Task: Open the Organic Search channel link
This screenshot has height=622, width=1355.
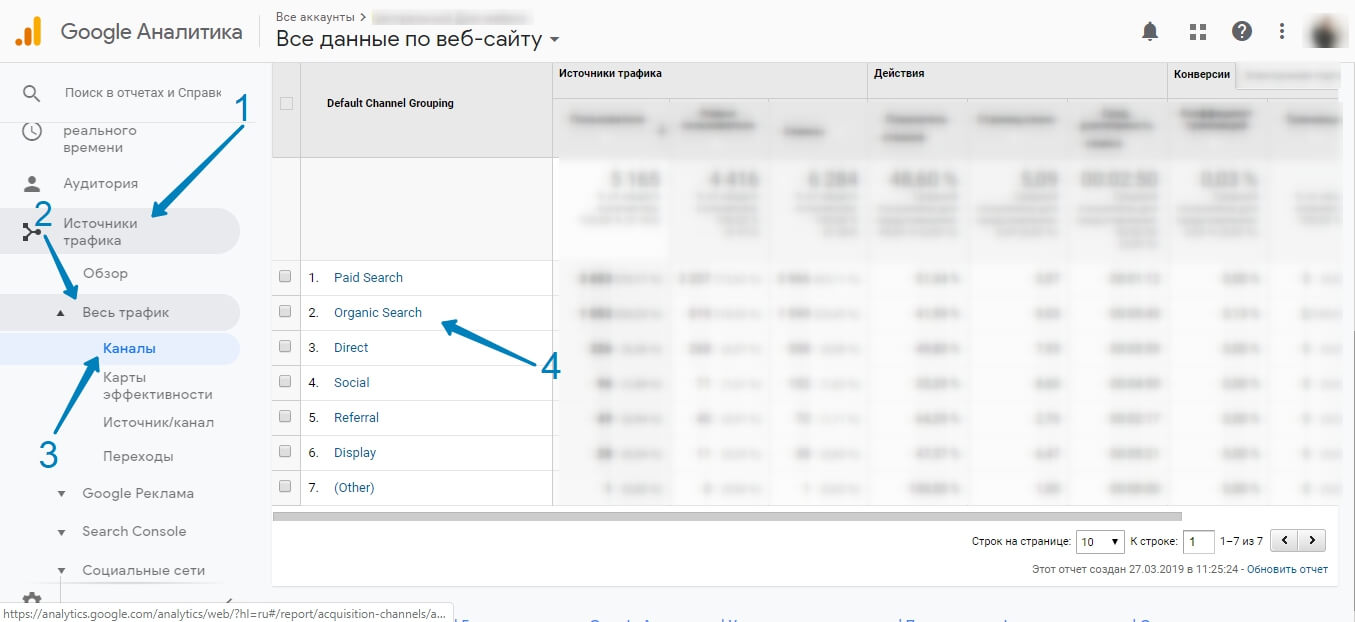Action: 378,313
